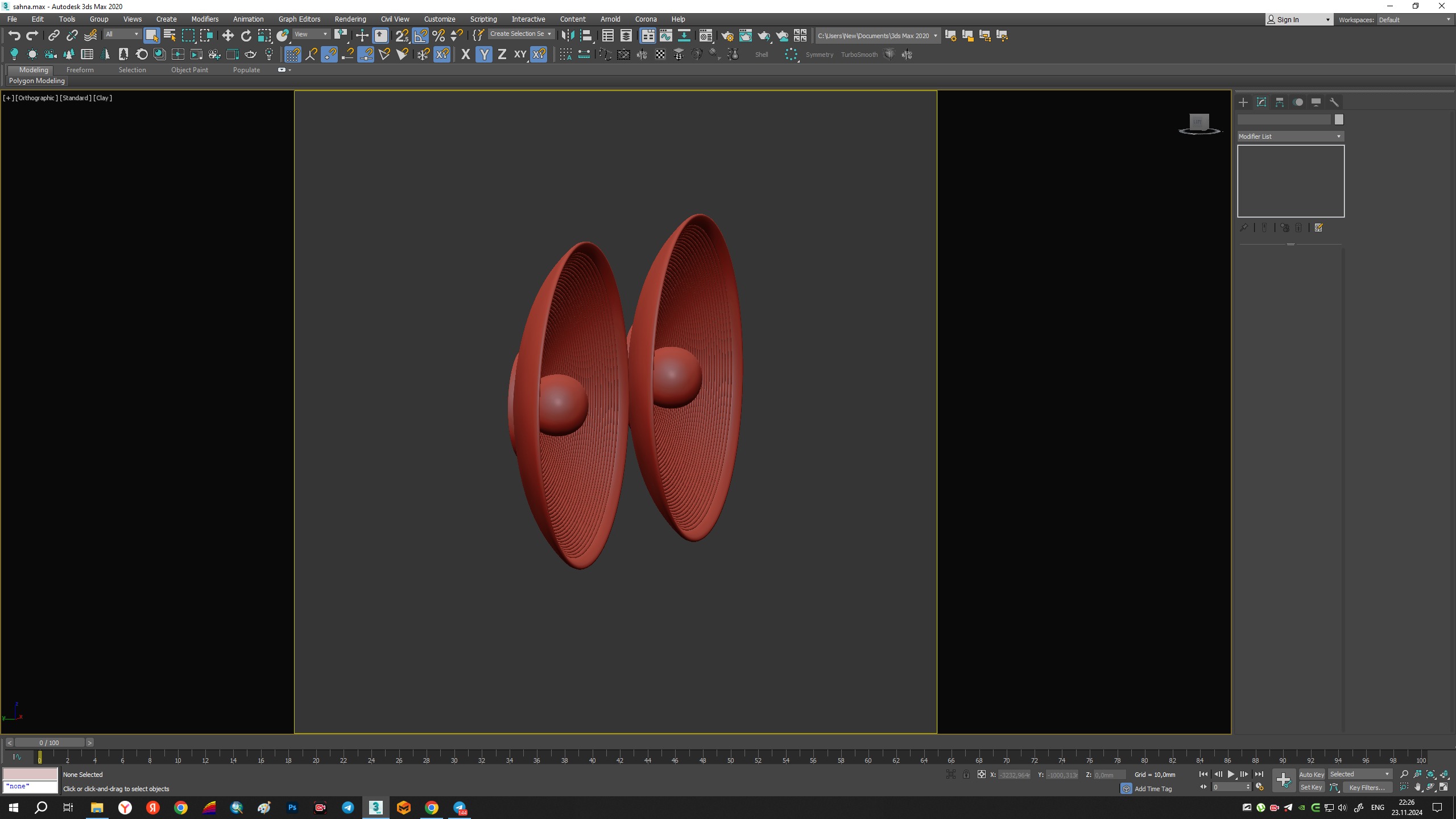
Task: Expand the Modifier List dropdown
Action: tap(1290, 136)
